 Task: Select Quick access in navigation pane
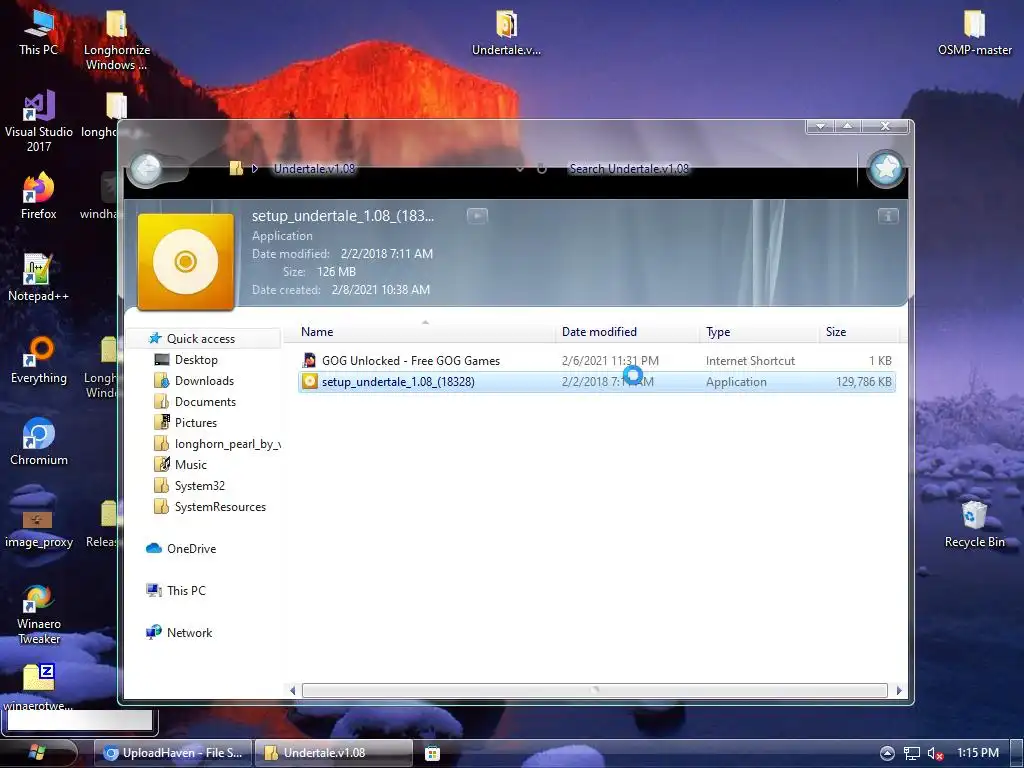(x=200, y=338)
